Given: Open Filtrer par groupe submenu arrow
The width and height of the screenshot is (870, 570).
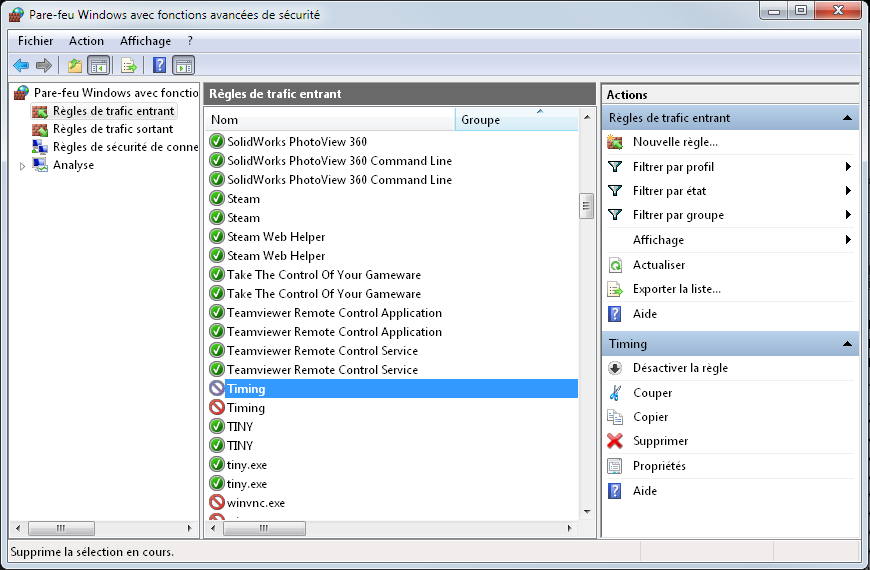Looking at the screenshot, I should pos(848,215).
